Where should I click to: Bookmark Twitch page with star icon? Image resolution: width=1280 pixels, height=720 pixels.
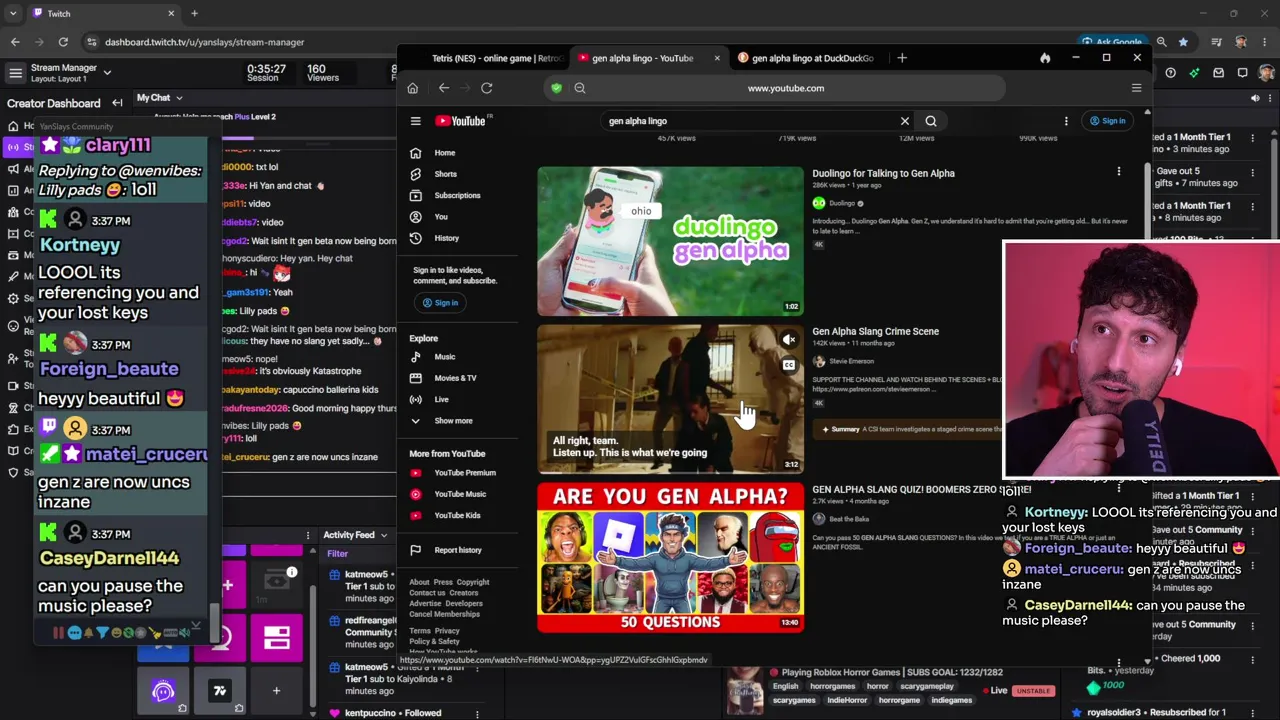[1183, 42]
